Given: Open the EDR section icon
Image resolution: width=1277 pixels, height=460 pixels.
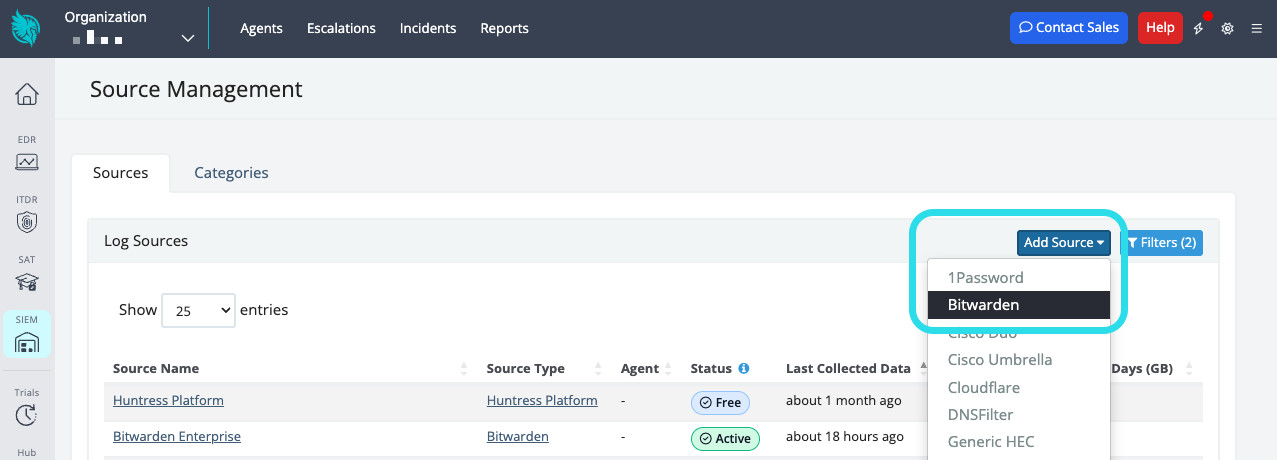Looking at the screenshot, I should click(x=27, y=161).
